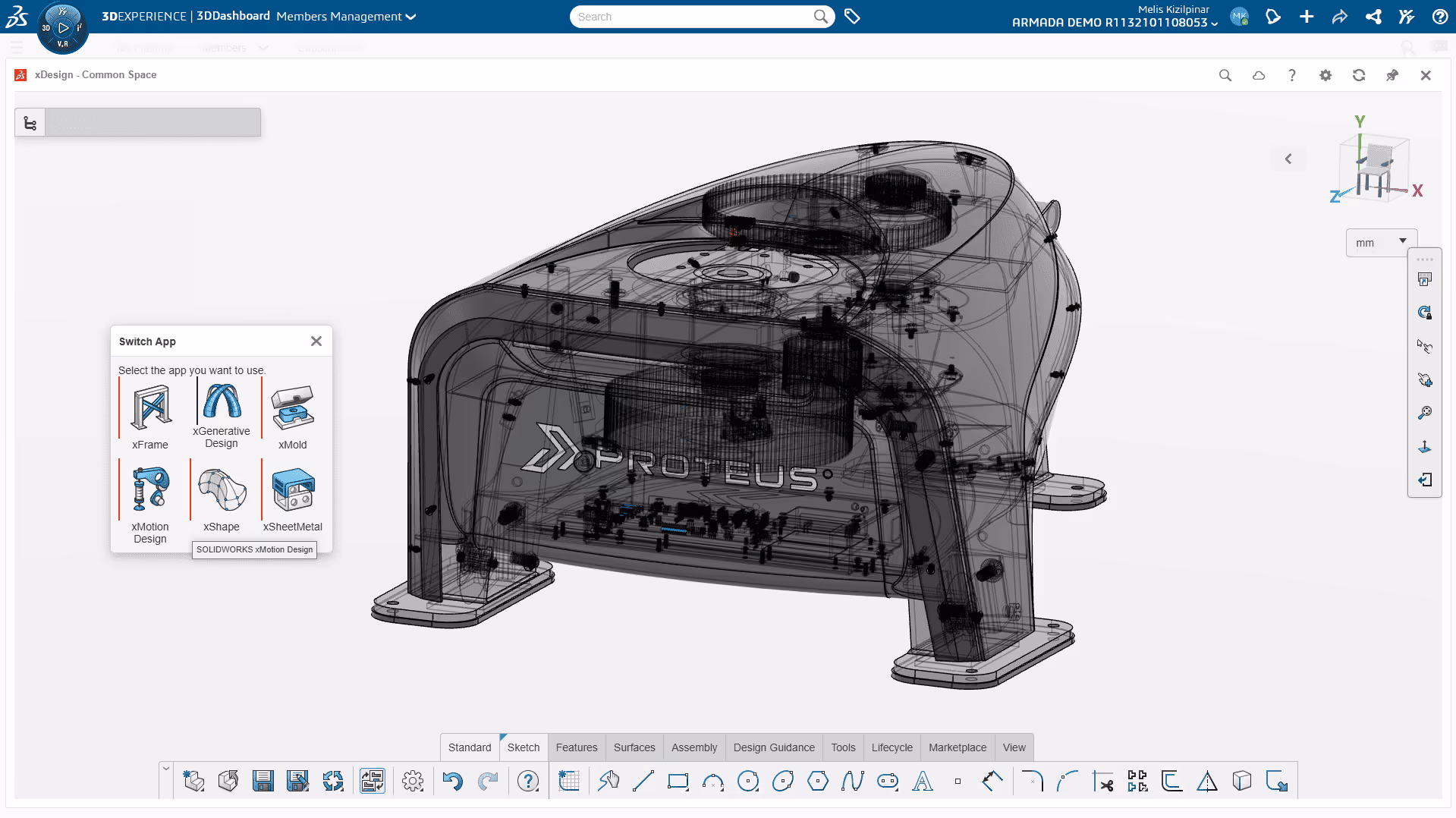Collapse the view orientation panel chevron
Screen dimensions: 1456x818
tap(1288, 159)
